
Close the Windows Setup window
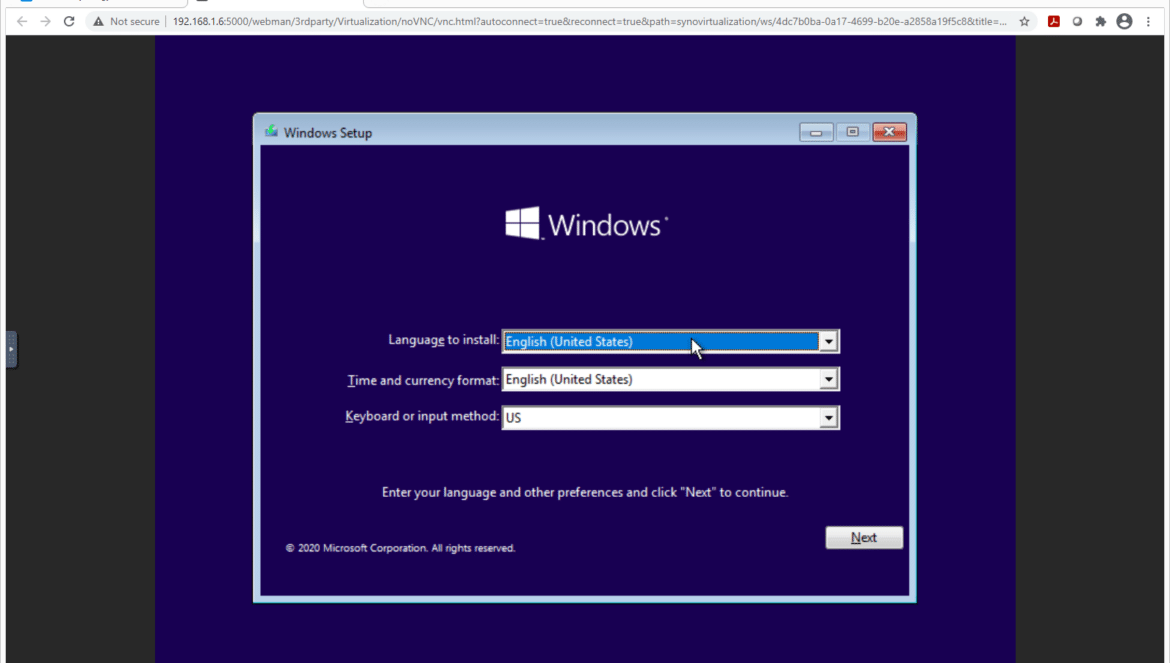click(889, 132)
